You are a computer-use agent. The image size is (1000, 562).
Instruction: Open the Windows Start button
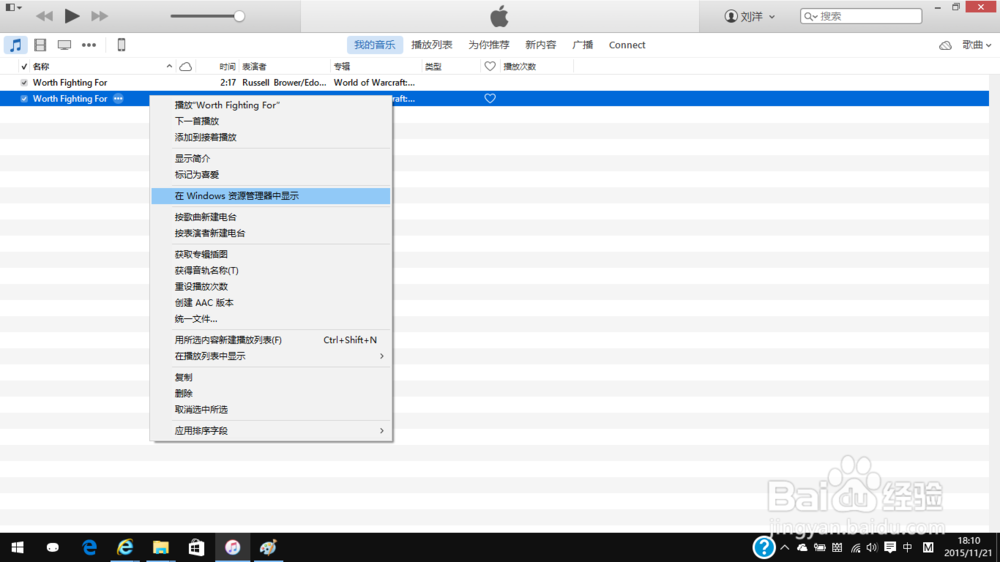click(18, 547)
